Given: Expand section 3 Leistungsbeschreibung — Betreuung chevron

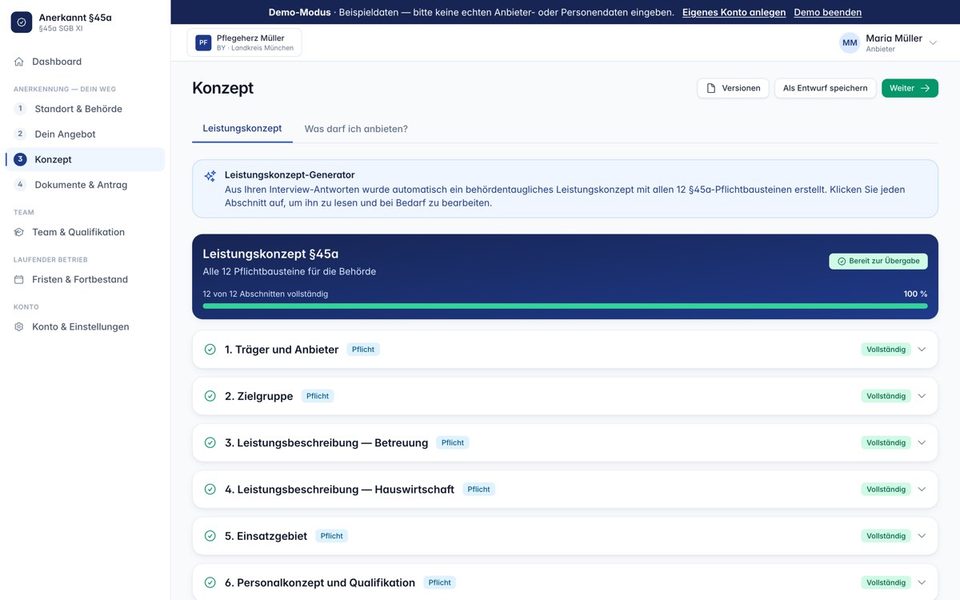Looking at the screenshot, I should (x=921, y=443).
